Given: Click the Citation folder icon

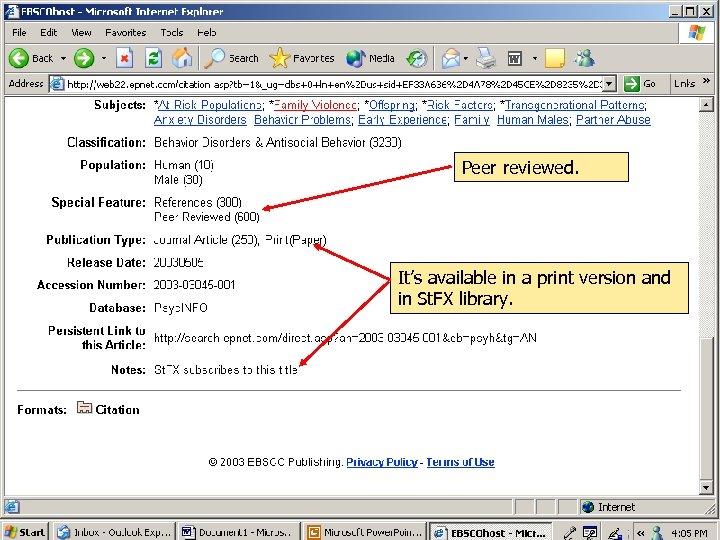Looking at the screenshot, I should 84,408.
